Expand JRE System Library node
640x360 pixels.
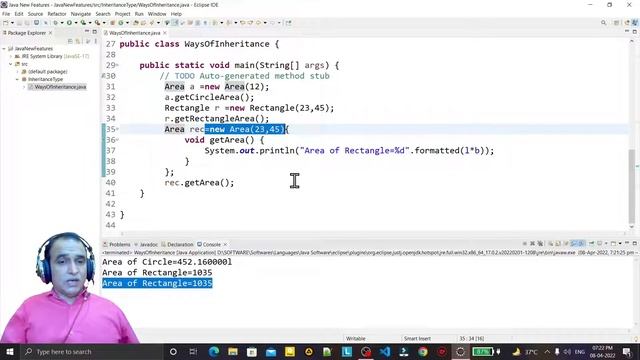coord(11,56)
